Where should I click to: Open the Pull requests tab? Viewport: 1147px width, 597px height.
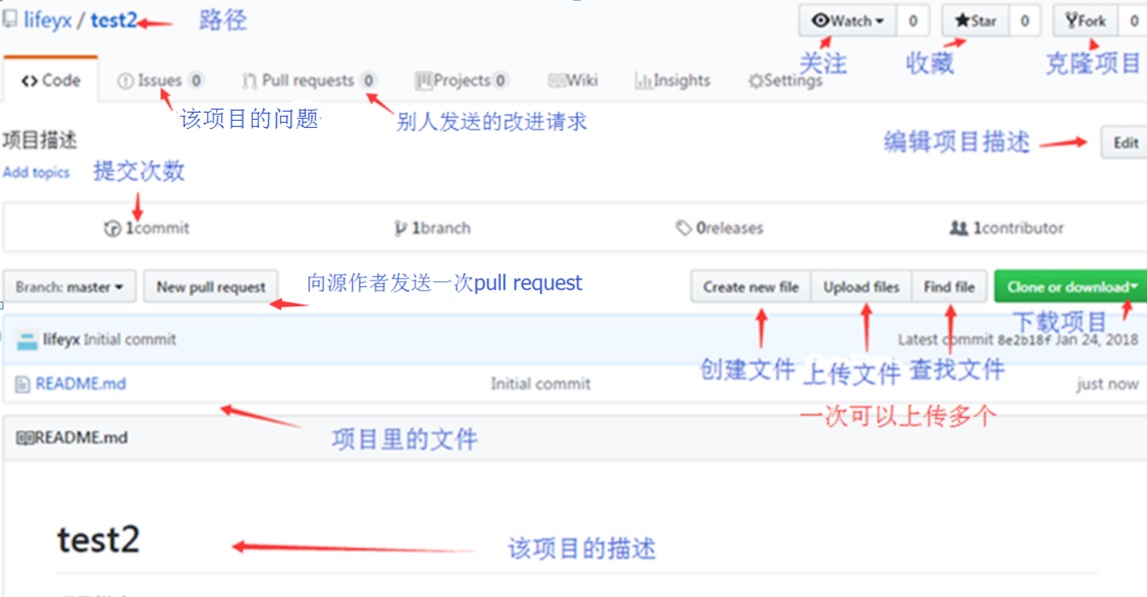pyautogui.click(x=309, y=80)
